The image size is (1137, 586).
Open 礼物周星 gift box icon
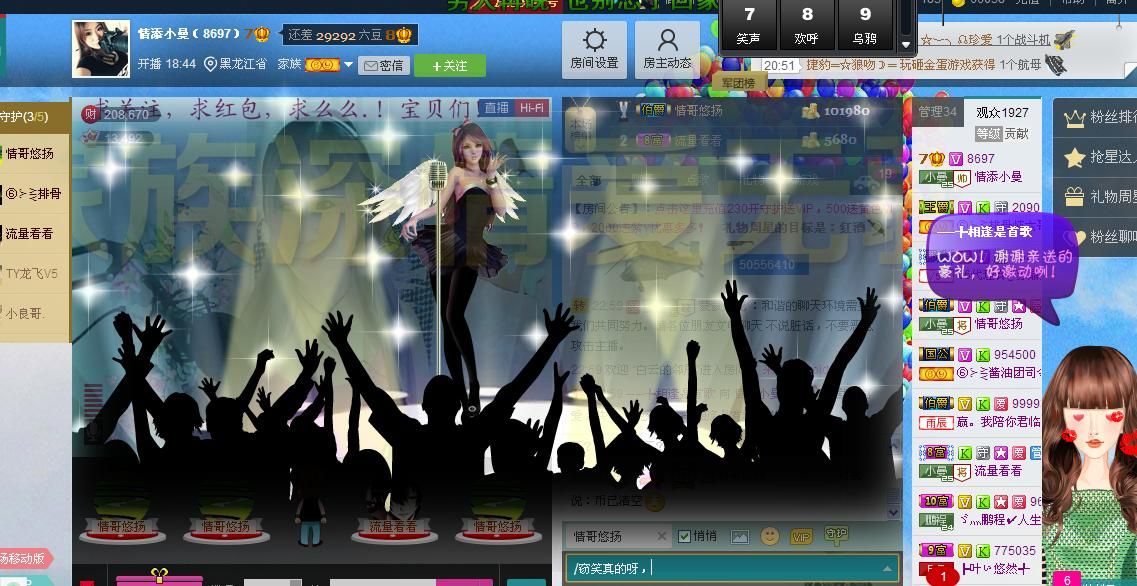click(x=1075, y=197)
